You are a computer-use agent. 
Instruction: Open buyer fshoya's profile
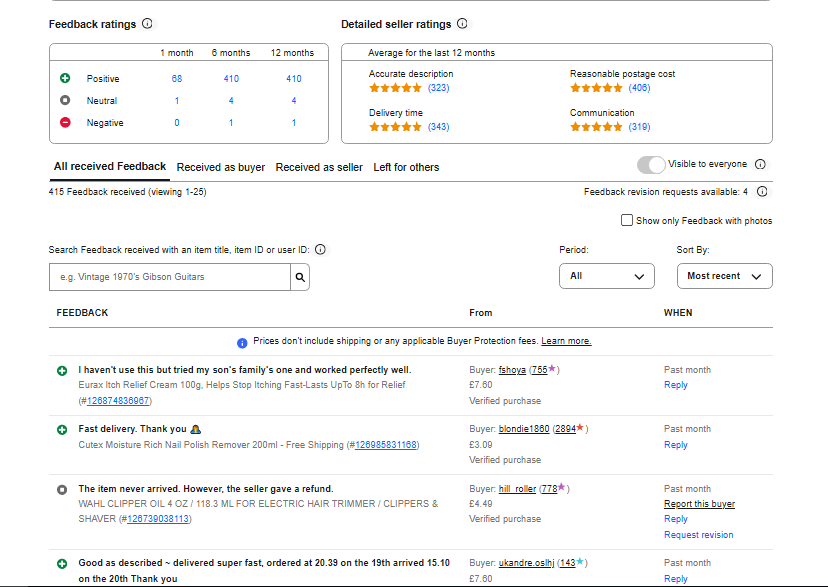click(512, 370)
